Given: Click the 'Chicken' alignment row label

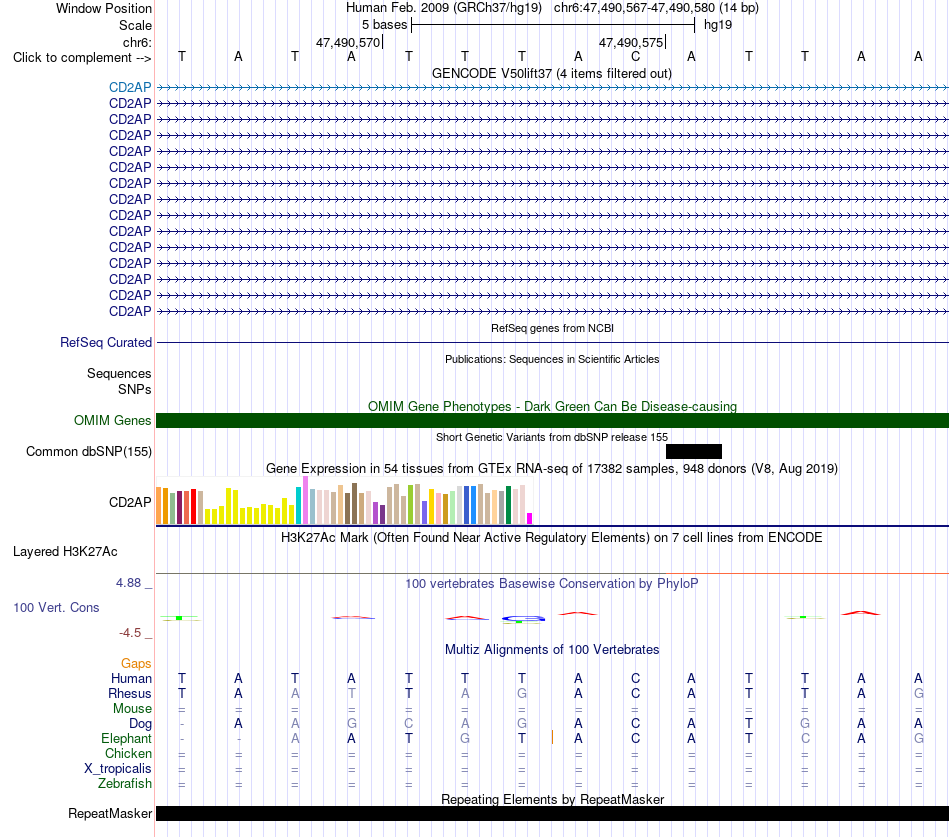Looking at the screenshot, I should pos(128,753).
